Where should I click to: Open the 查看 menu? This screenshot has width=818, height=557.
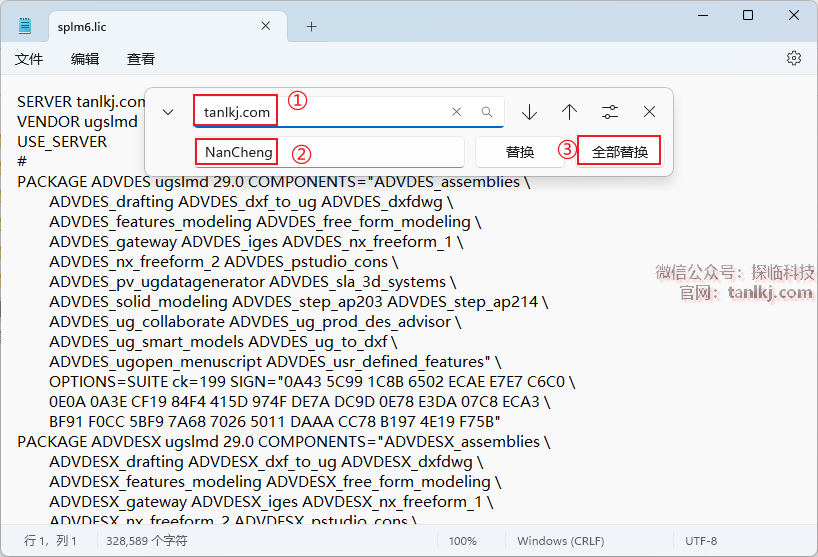coord(141,59)
